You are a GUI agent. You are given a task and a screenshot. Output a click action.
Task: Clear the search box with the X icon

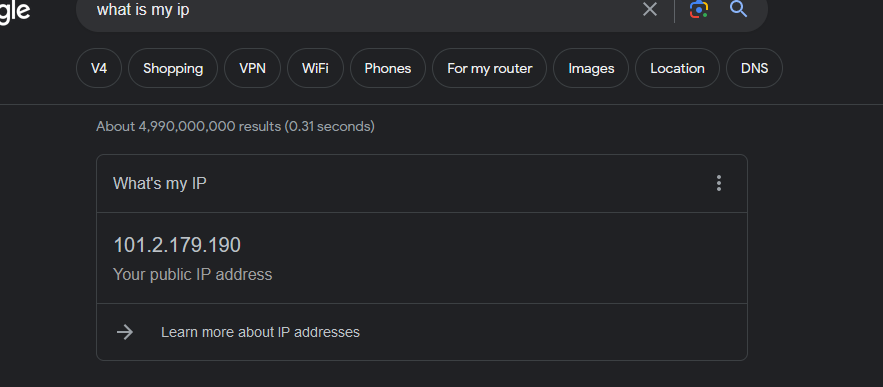click(650, 10)
